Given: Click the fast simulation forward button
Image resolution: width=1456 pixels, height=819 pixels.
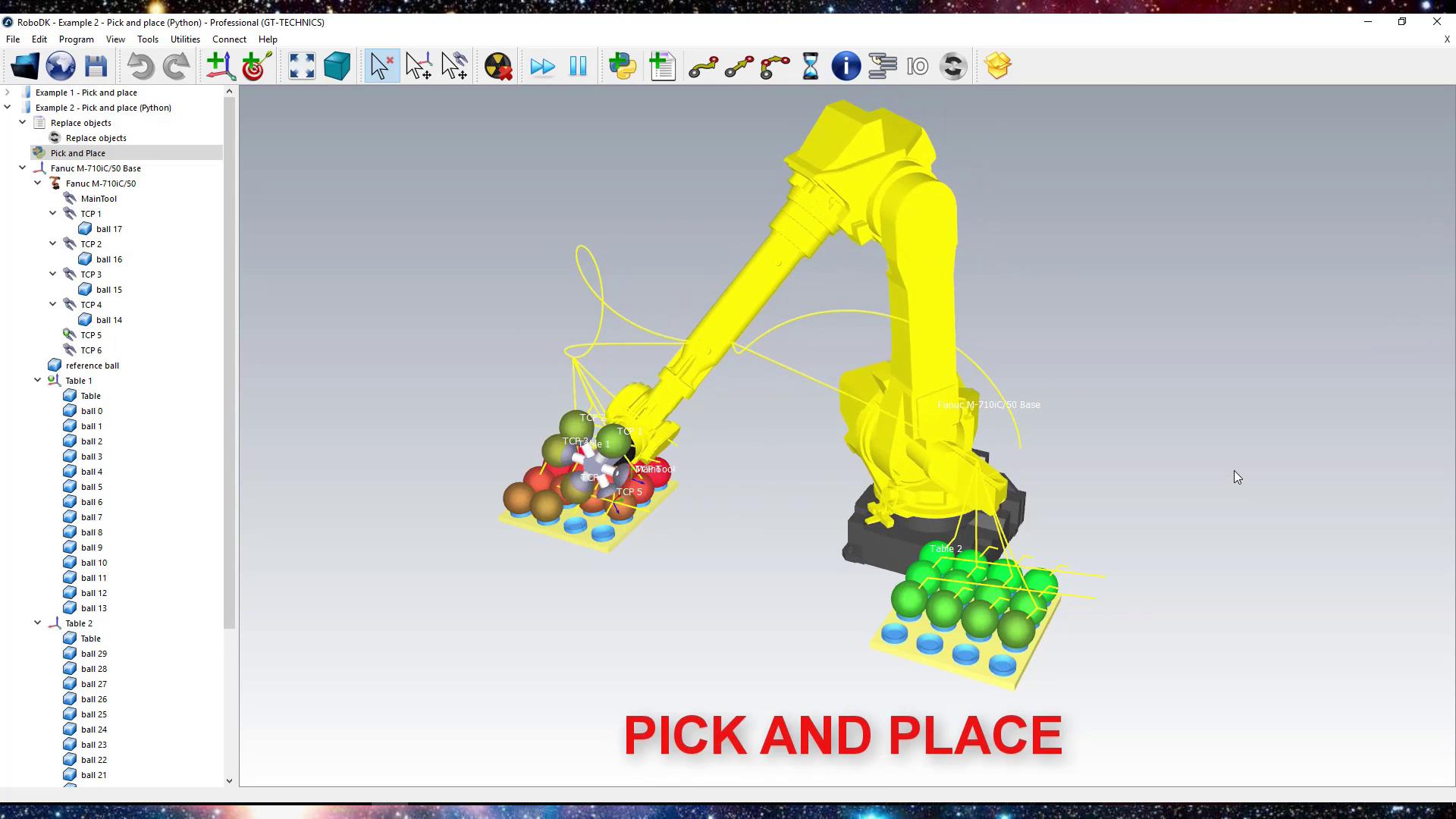Looking at the screenshot, I should pyautogui.click(x=542, y=66).
